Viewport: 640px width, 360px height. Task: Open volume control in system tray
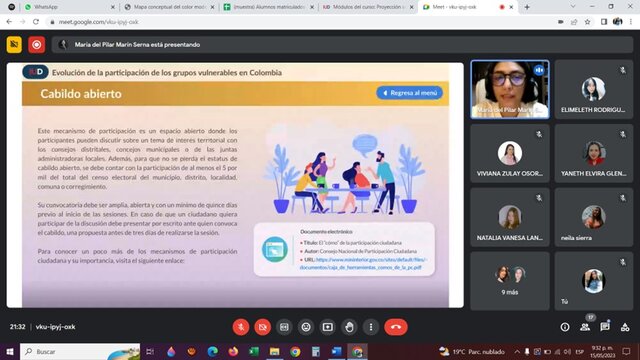click(567, 351)
